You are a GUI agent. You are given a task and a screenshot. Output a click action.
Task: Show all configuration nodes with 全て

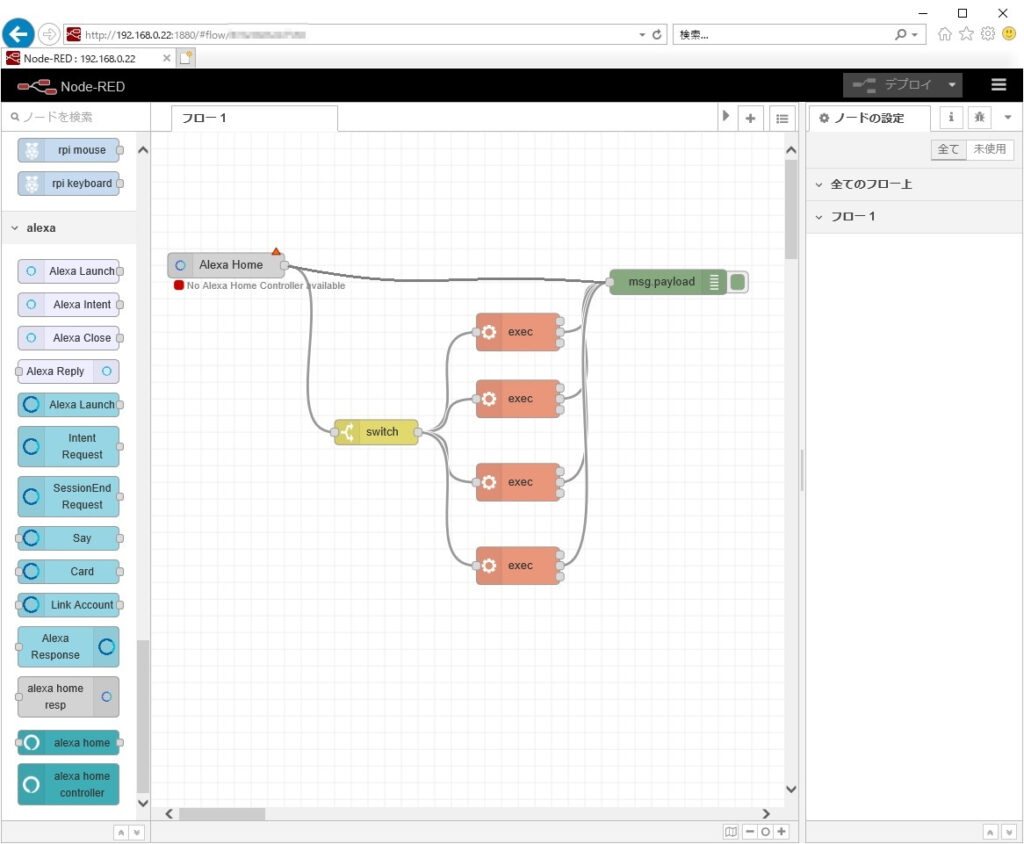point(948,150)
